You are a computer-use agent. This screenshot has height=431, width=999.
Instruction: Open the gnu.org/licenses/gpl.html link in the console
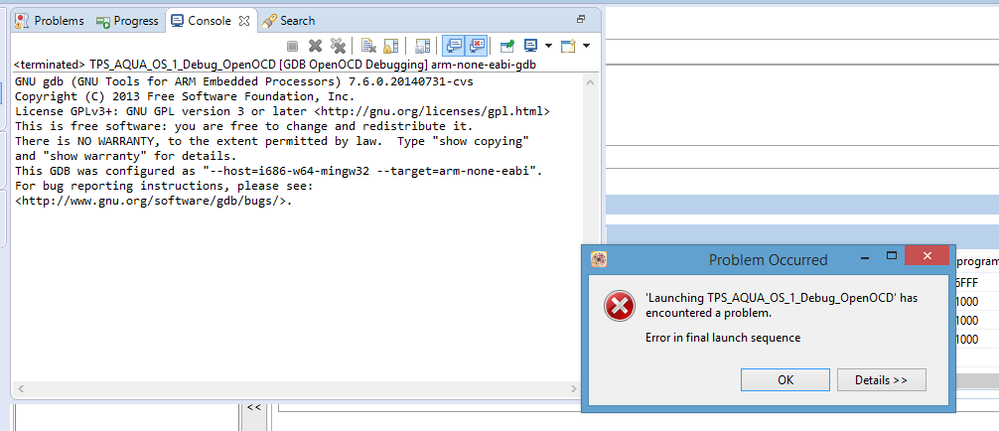[431, 111]
